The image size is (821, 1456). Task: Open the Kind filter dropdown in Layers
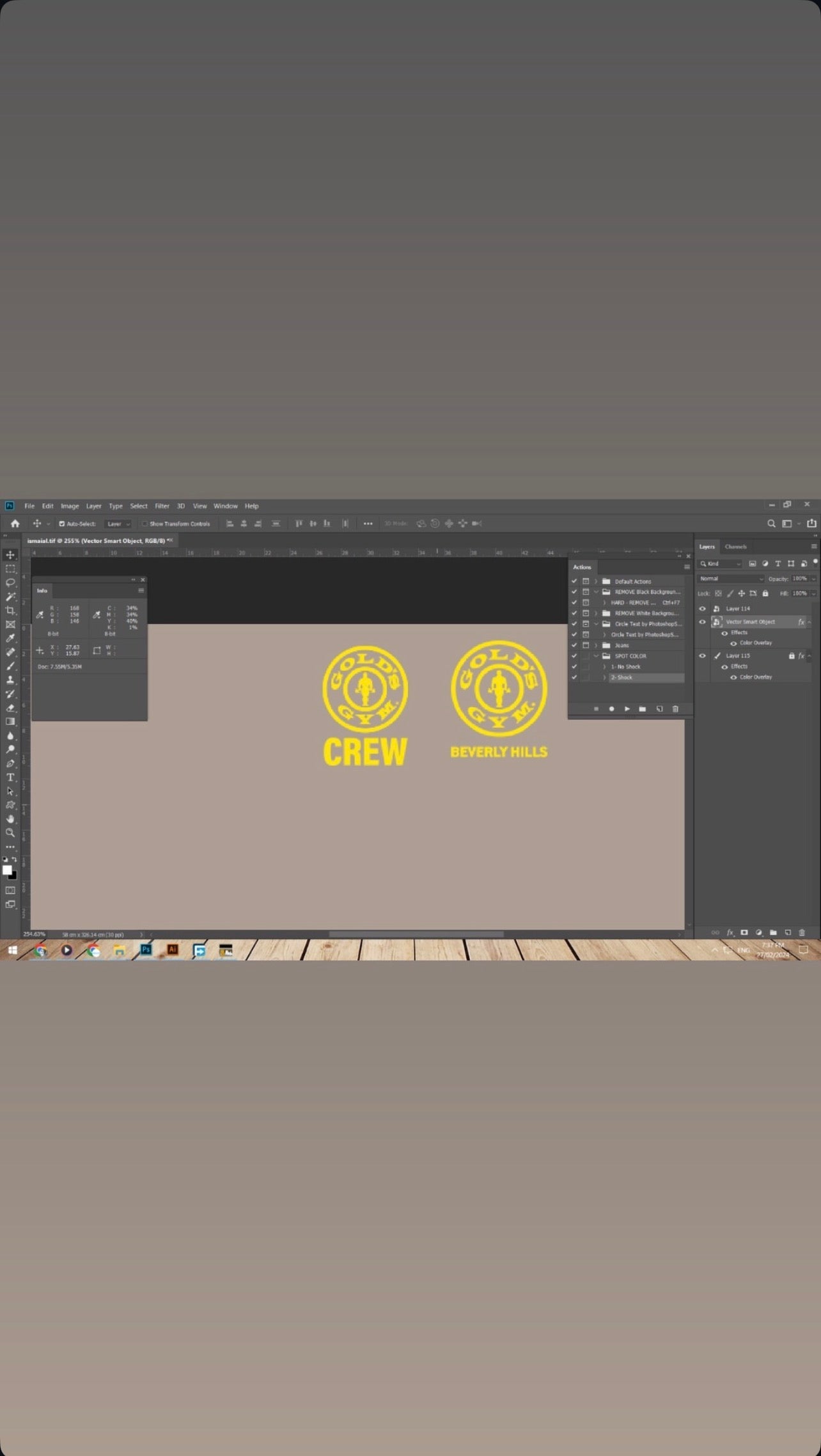point(720,563)
